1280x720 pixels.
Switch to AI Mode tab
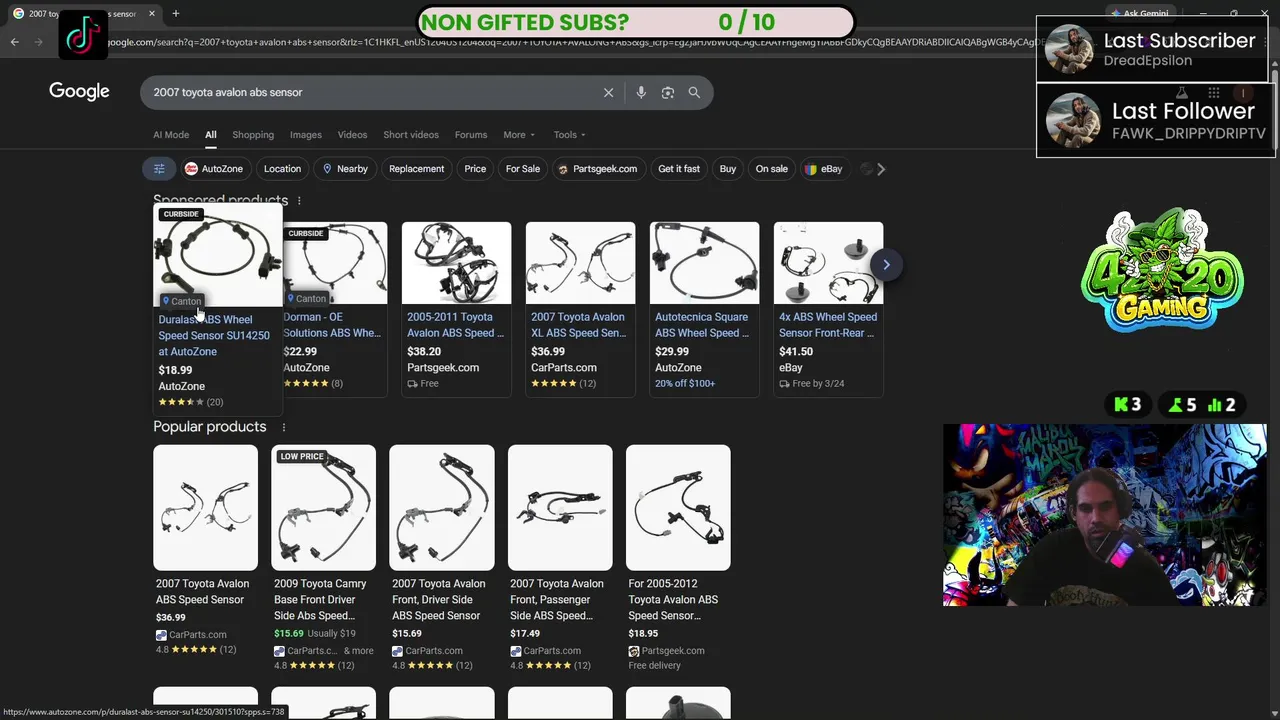[x=171, y=135]
